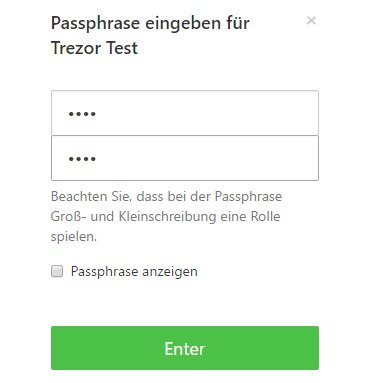Screen dimensions: 383x383
Task: Click the masked dots in the upper field
Action: point(82,114)
